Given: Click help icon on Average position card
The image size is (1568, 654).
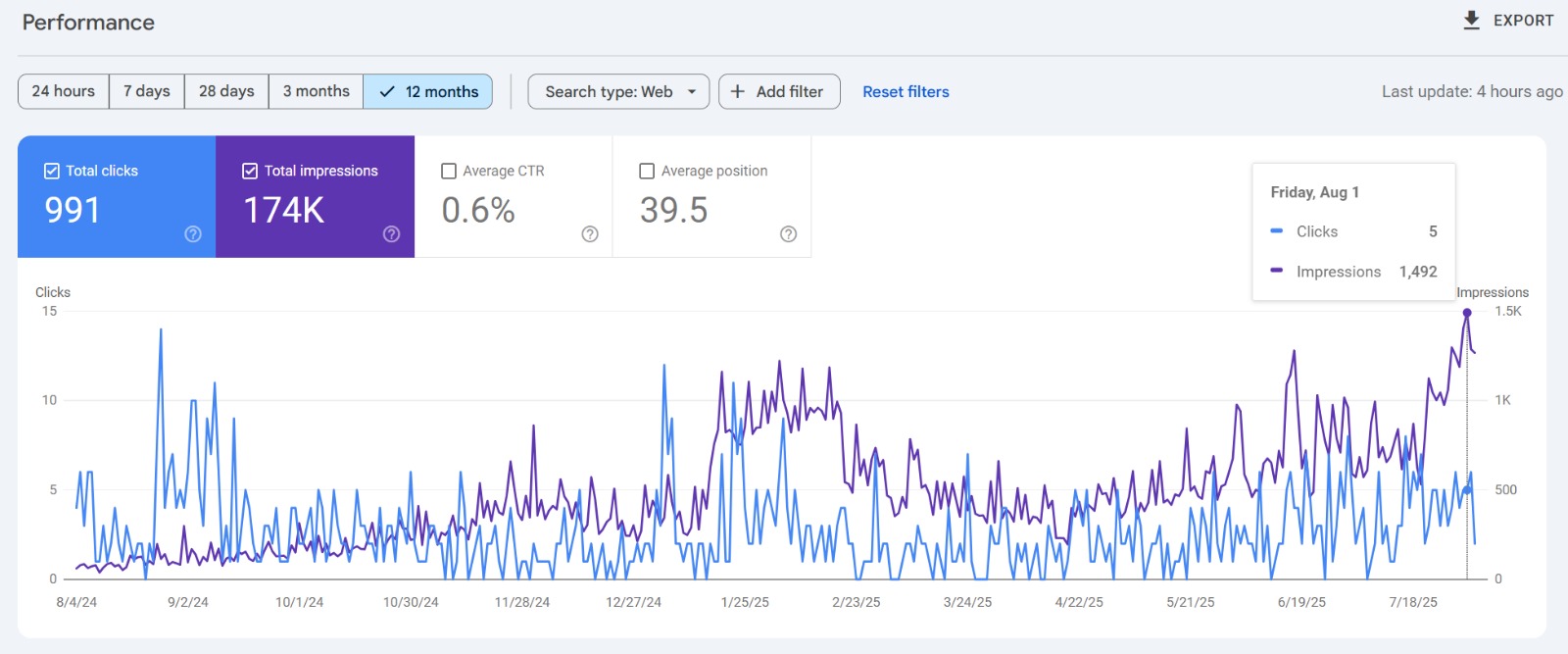Looking at the screenshot, I should 788,233.
